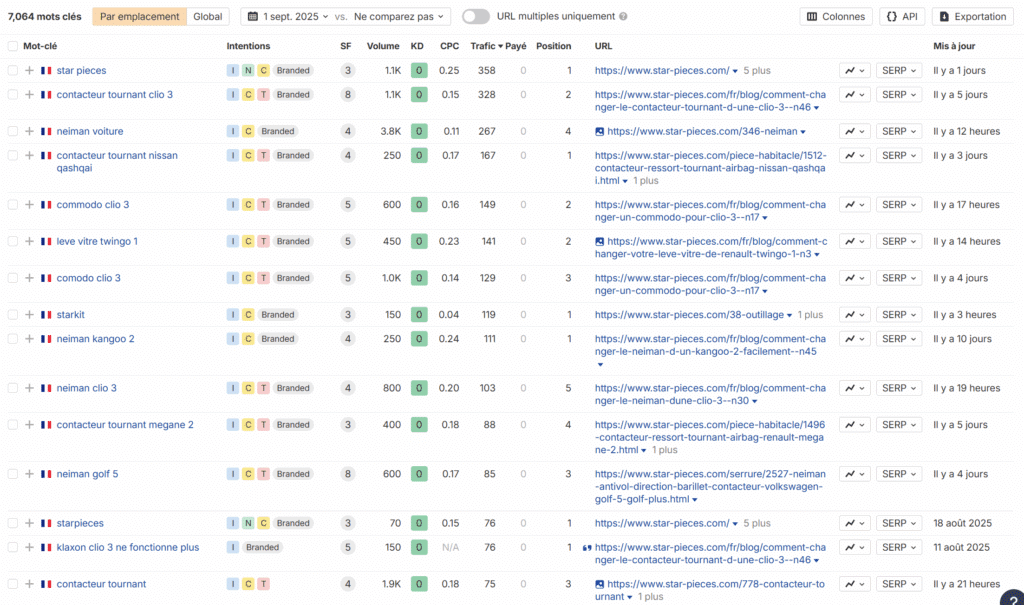Click KD green badge on starkit row
The height and width of the screenshot is (605, 1024).
419,315
